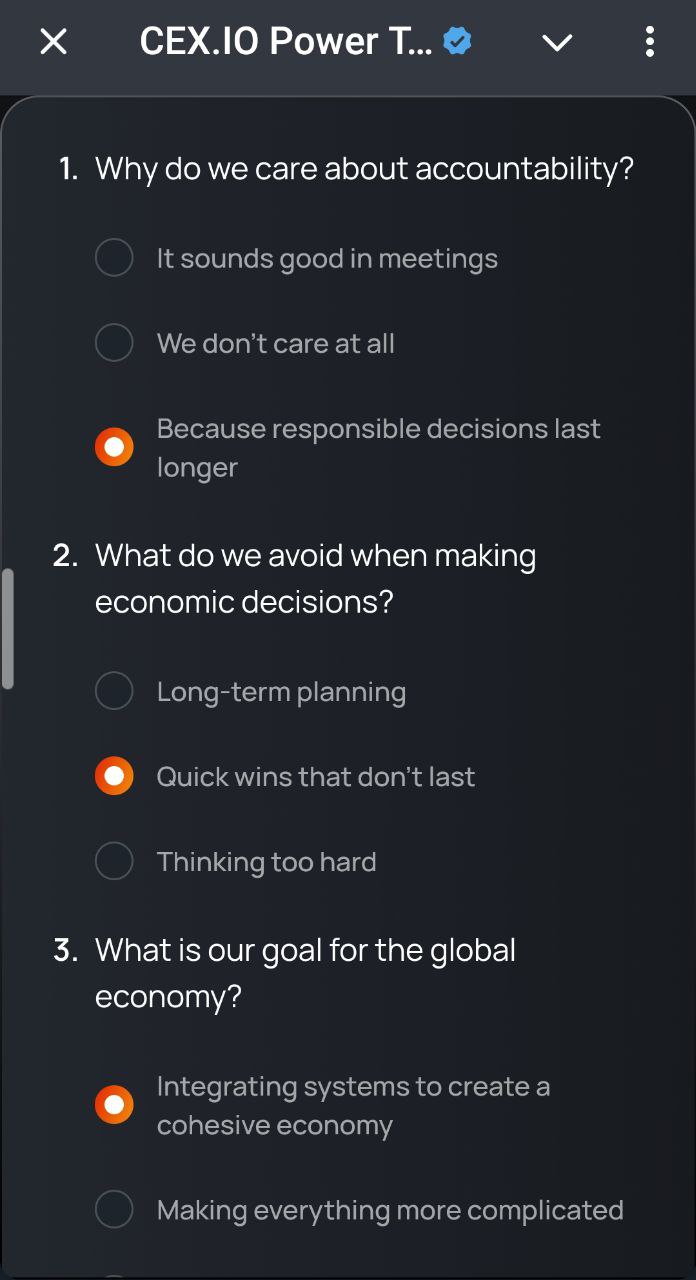
Task: Tap the "We don't care at all" label
Action: pos(275,344)
